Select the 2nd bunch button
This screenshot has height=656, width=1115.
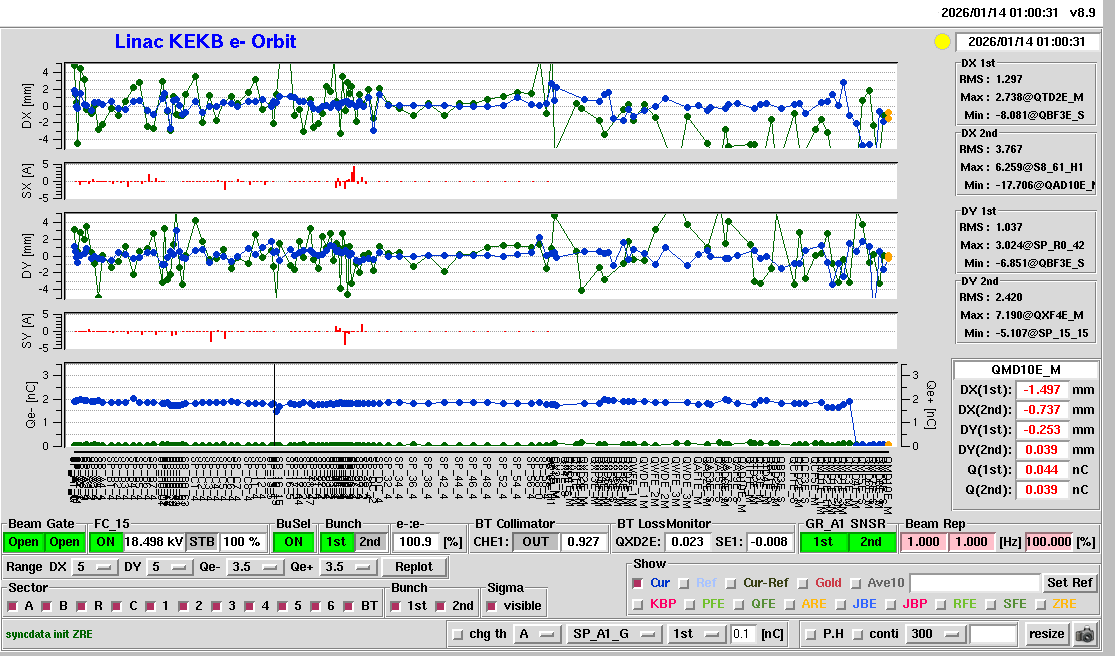pos(369,541)
